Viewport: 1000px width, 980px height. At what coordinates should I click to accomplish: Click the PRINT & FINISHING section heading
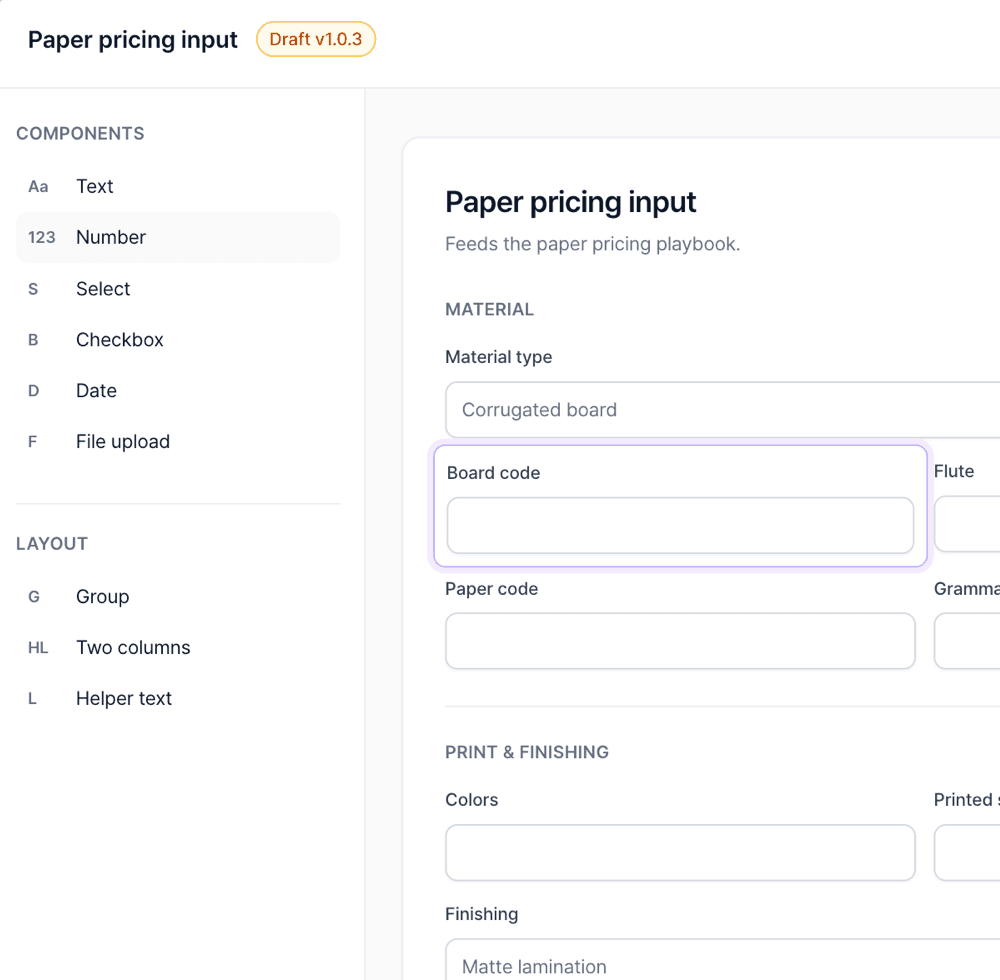[527, 752]
